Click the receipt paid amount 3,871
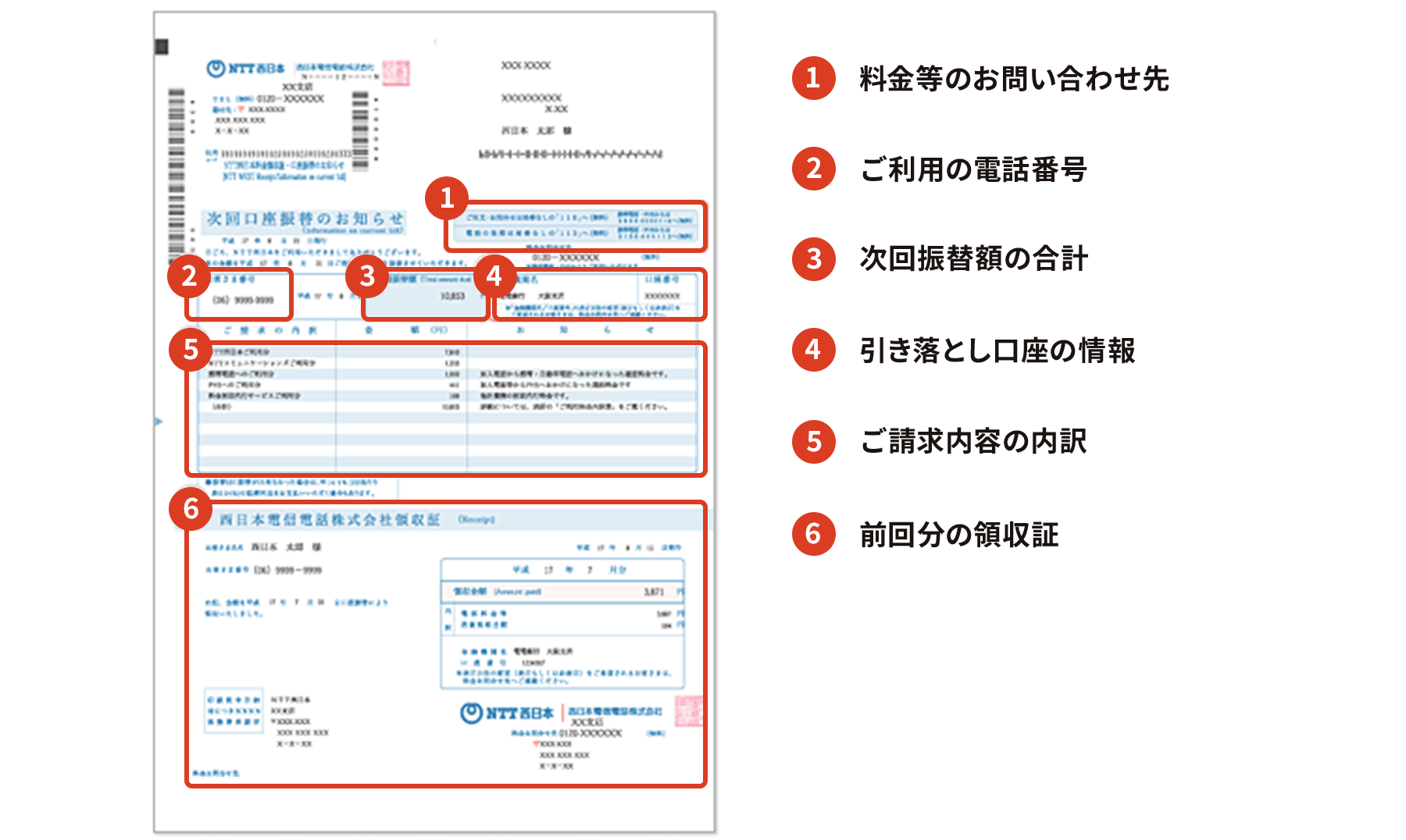This screenshot has height=840, width=1406. click(x=655, y=592)
